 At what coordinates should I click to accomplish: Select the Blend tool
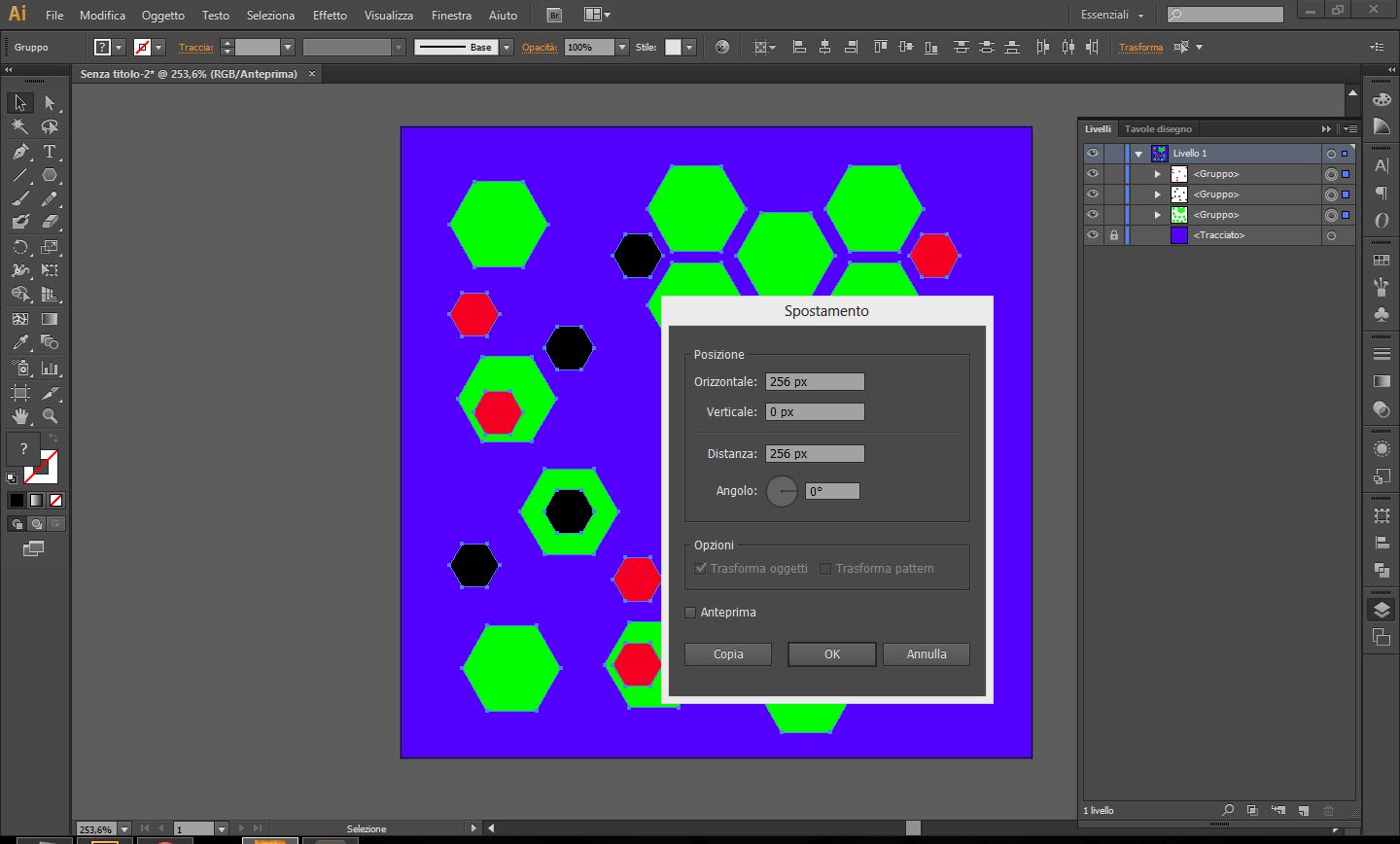pos(50,342)
